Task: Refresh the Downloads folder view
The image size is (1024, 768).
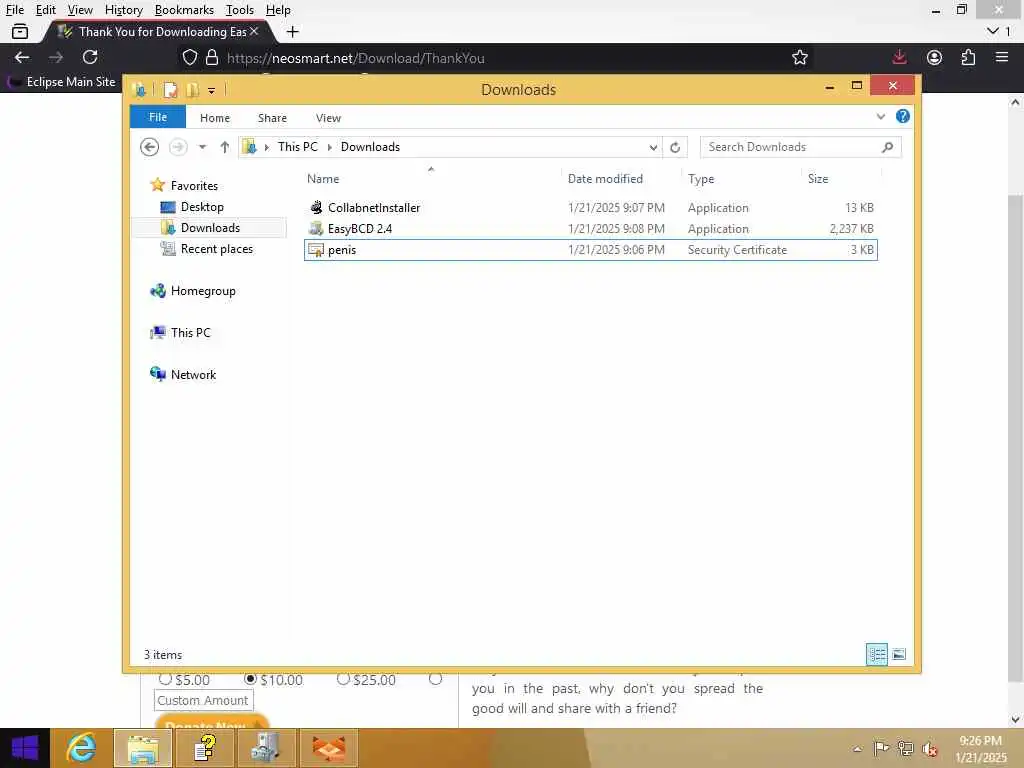Action: click(675, 147)
